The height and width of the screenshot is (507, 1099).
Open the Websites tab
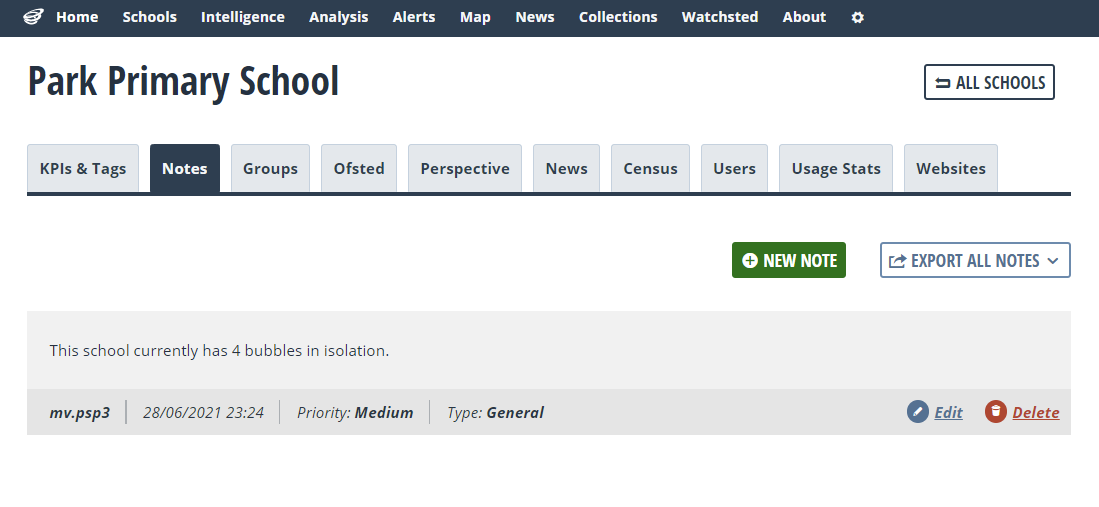pos(950,168)
